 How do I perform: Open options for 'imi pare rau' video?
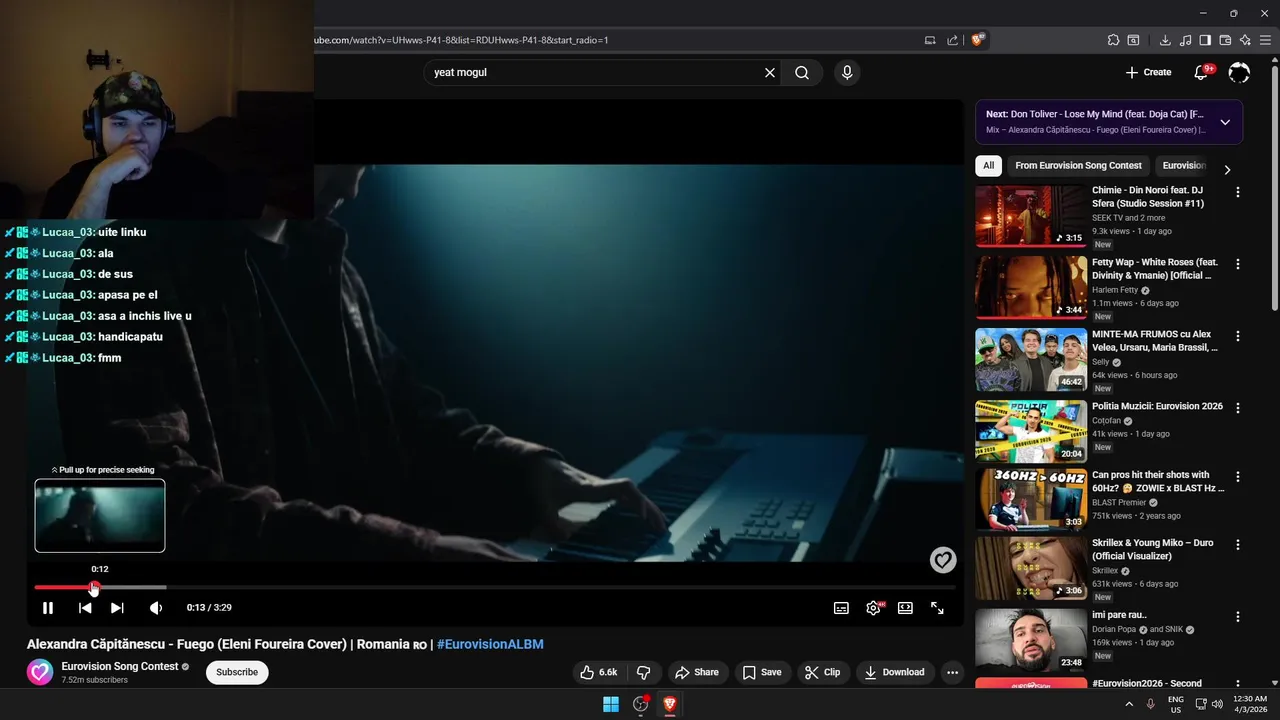point(1238,617)
